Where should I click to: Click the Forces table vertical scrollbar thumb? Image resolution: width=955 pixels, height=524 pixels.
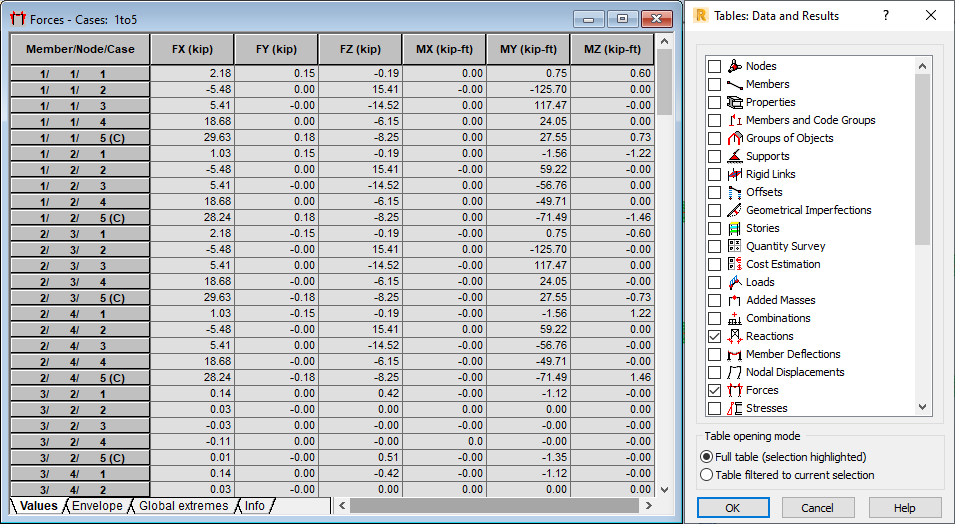pos(664,82)
